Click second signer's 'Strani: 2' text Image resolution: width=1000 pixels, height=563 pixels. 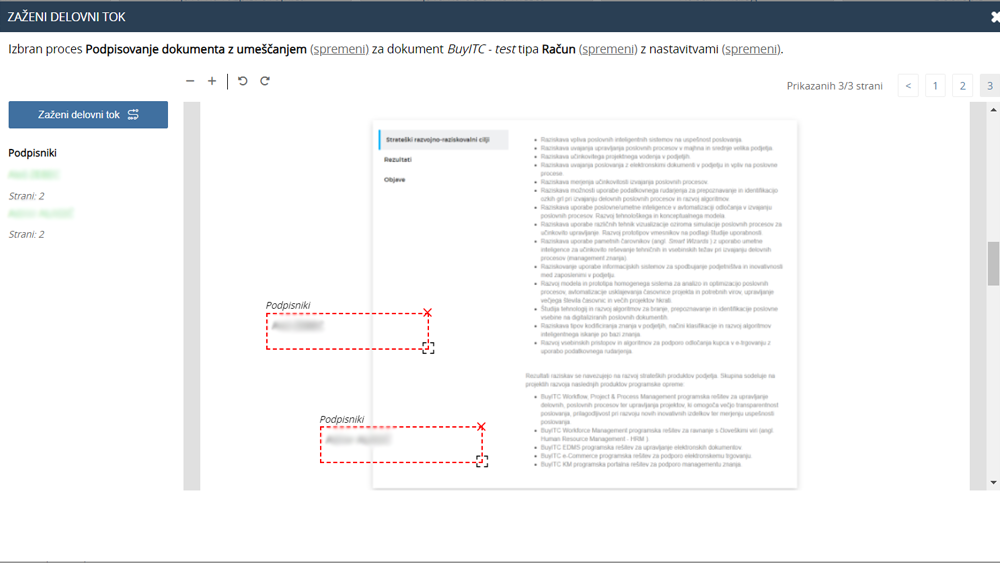pyautogui.click(x=26, y=235)
